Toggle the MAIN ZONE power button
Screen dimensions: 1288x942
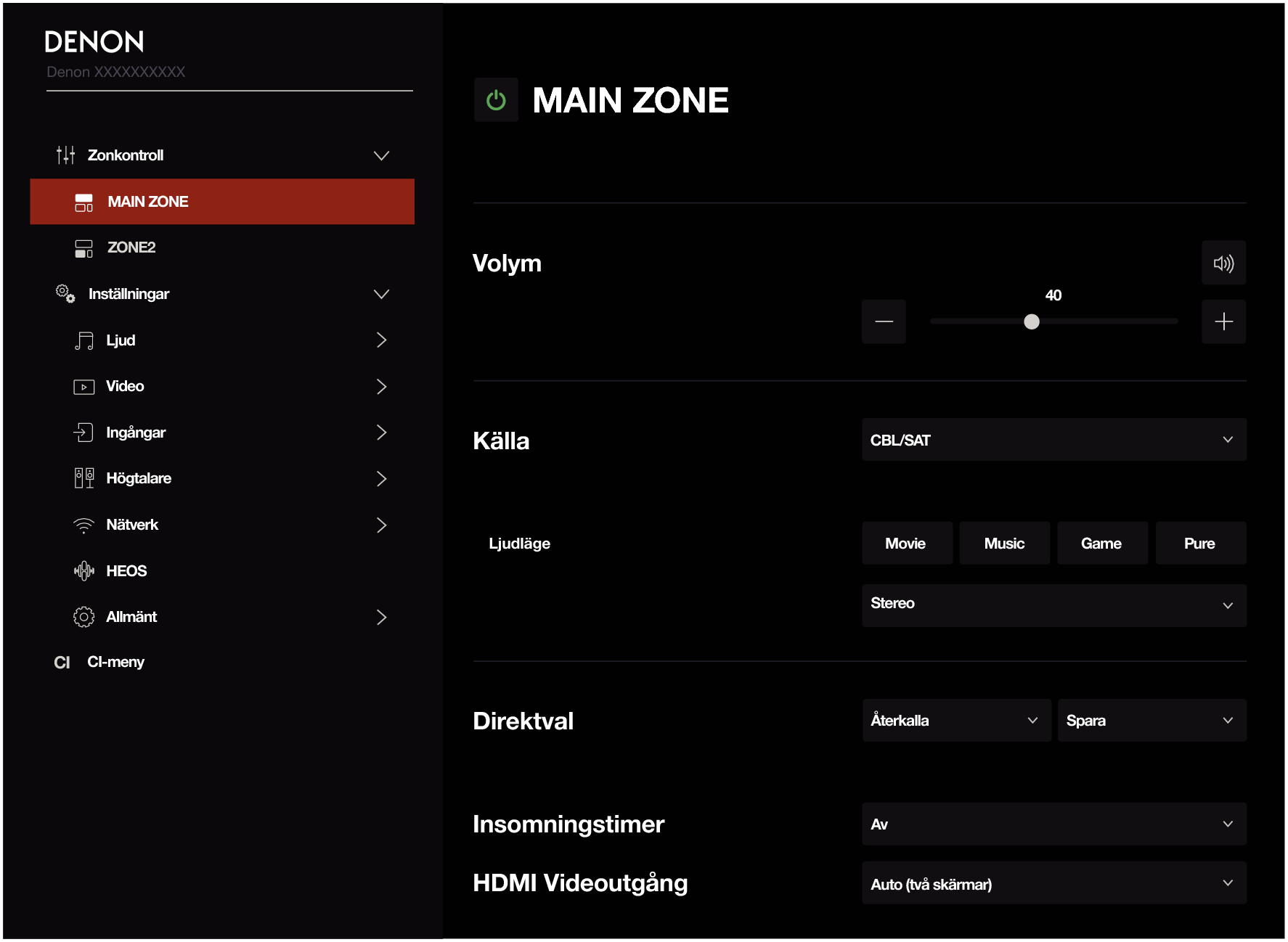tap(496, 99)
